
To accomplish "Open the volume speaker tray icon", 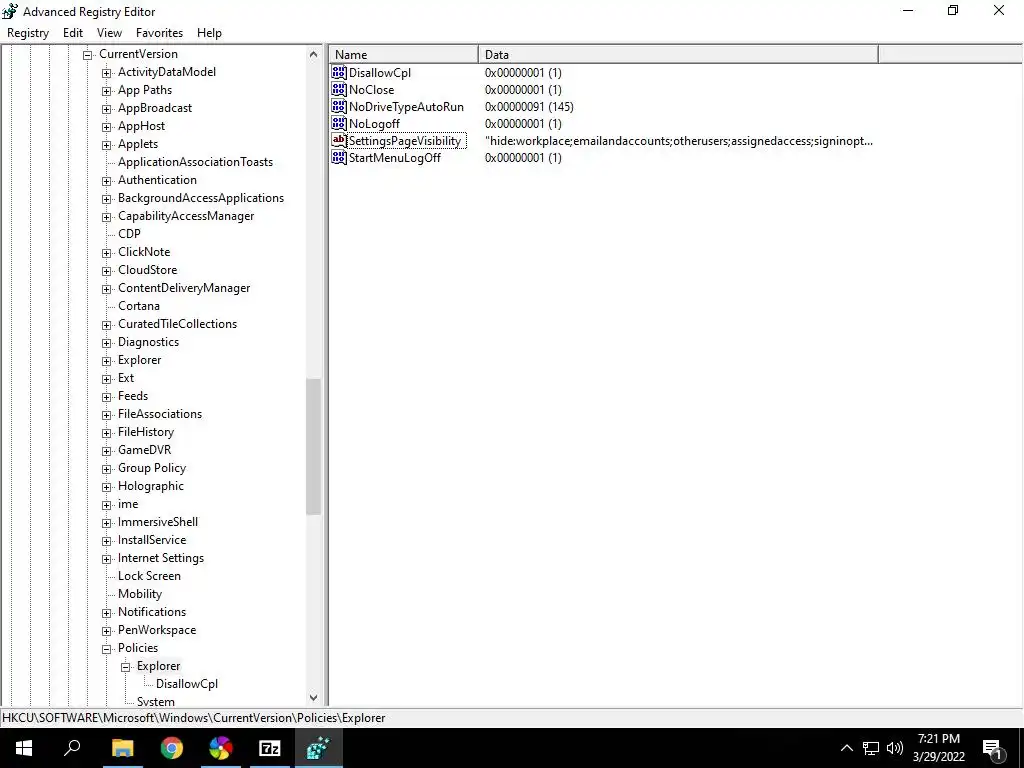I will point(895,748).
